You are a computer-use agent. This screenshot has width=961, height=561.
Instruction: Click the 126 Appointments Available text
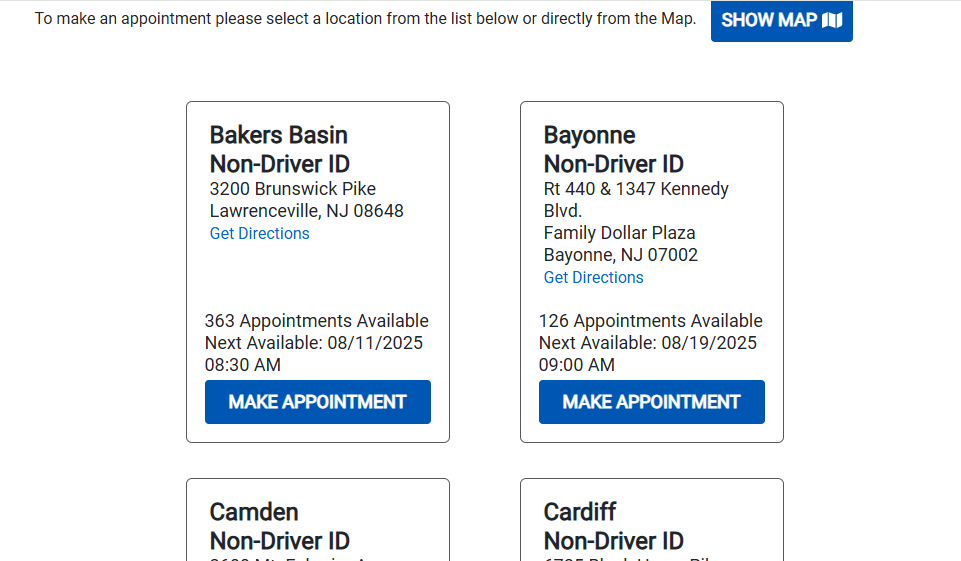[x=650, y=321]
